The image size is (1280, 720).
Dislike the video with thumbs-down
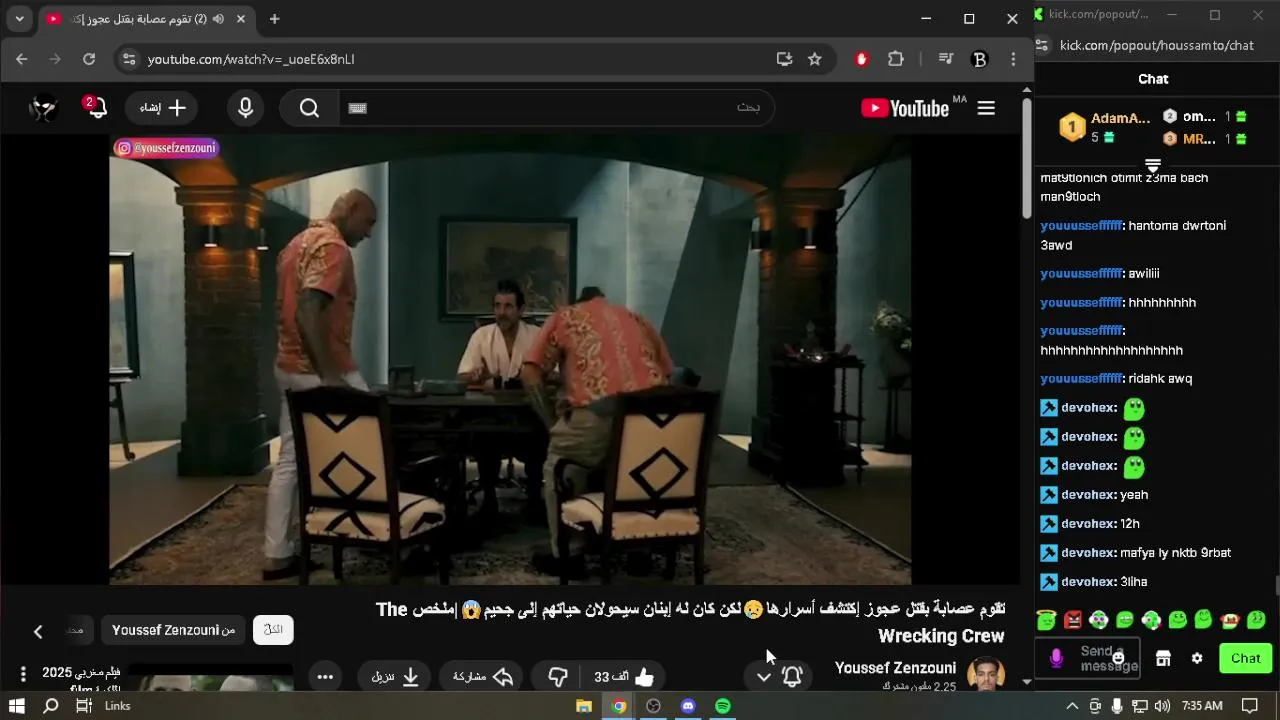coord(558,677)
